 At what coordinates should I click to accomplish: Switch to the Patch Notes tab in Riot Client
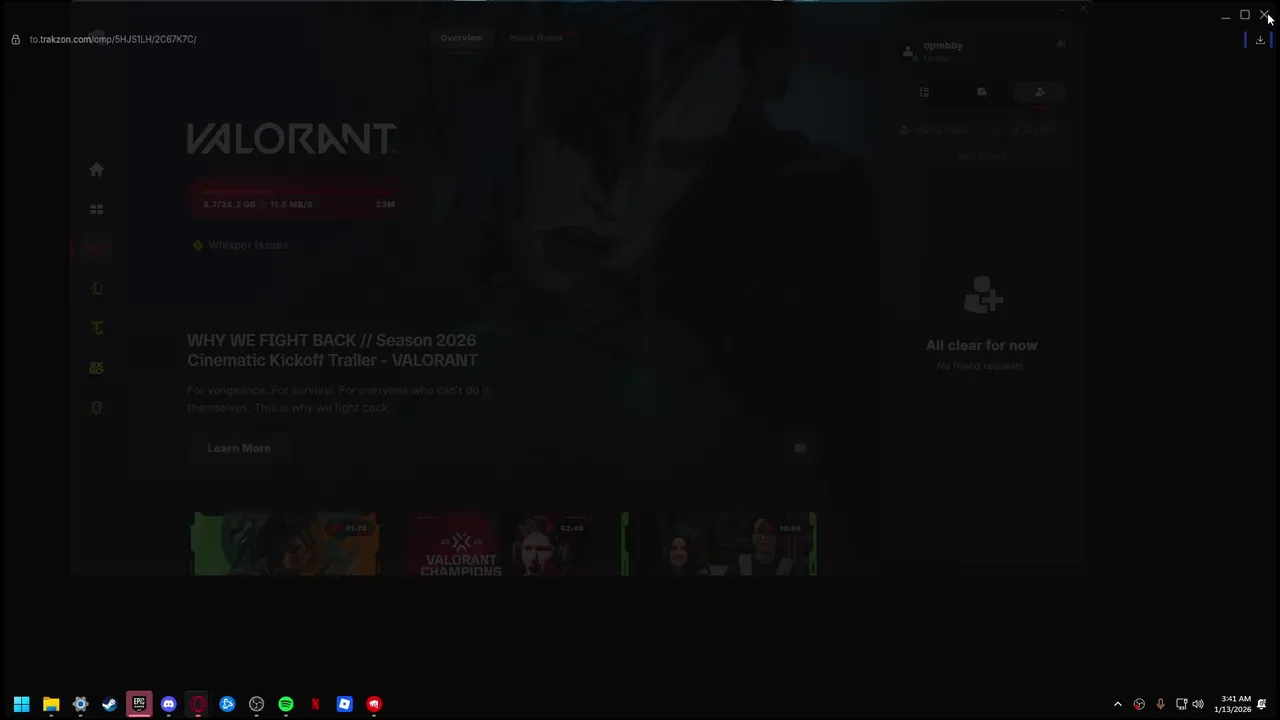tap(536, 38)
